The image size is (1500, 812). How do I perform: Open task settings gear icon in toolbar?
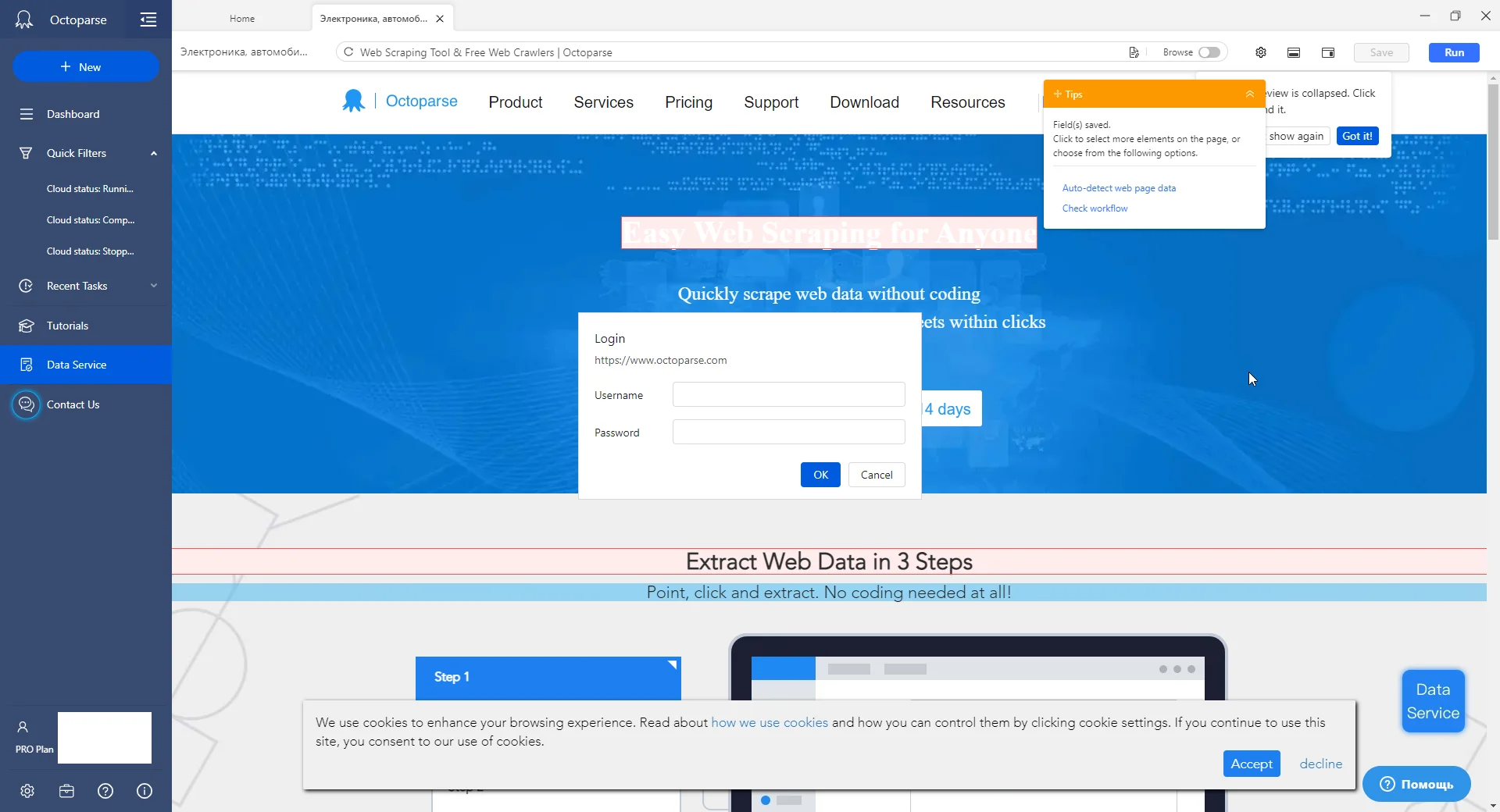click(1261, 52)
